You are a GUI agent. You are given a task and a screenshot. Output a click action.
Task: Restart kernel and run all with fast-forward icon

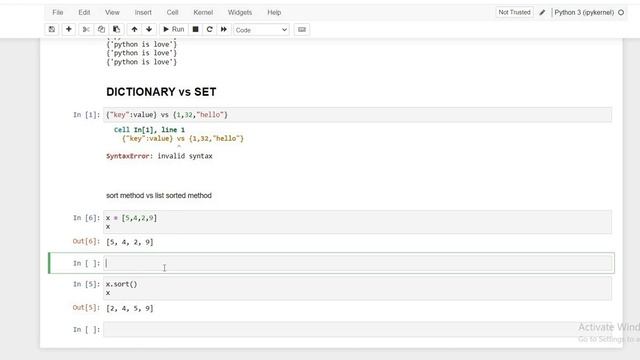point(224,29)
